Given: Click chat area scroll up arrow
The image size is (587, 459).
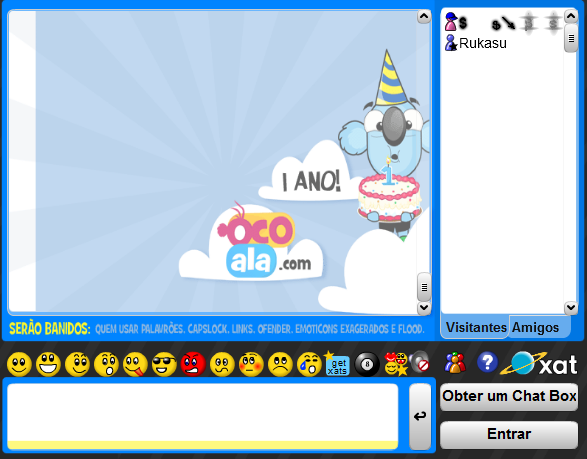Looking at the screenshot, I should point(424,16).
